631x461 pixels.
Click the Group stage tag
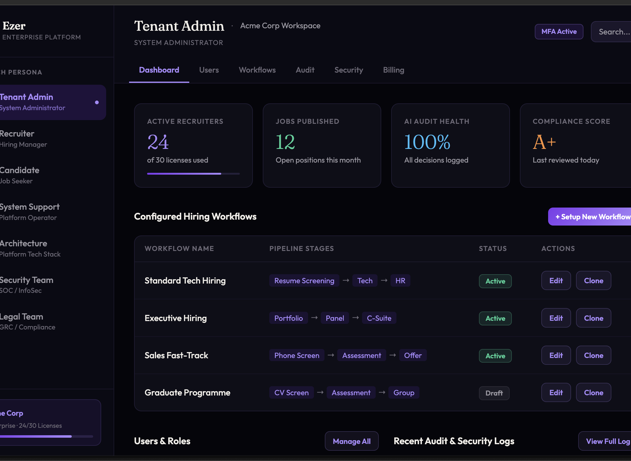(404, 393)
